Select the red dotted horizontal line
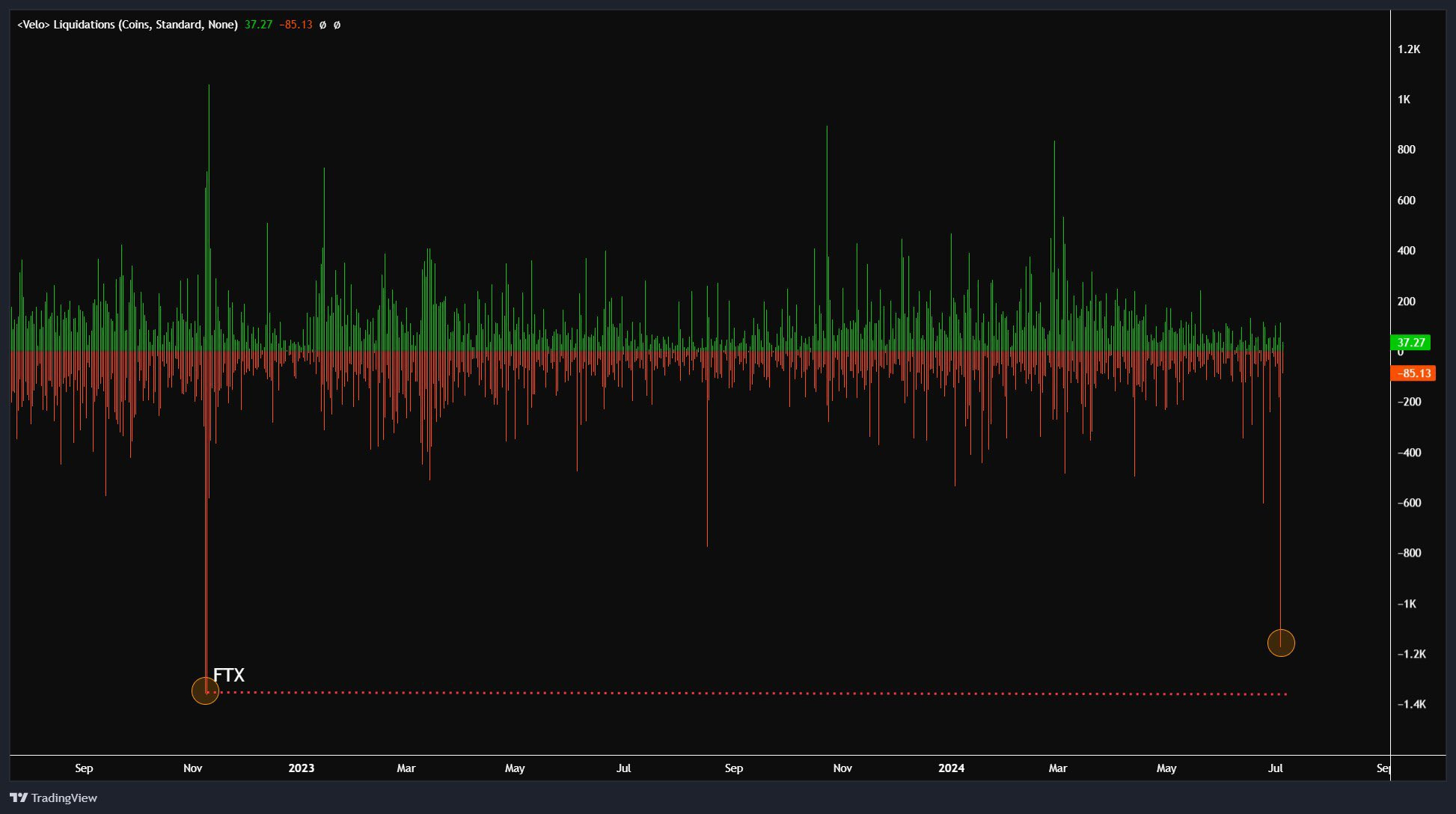 (748, 694)
